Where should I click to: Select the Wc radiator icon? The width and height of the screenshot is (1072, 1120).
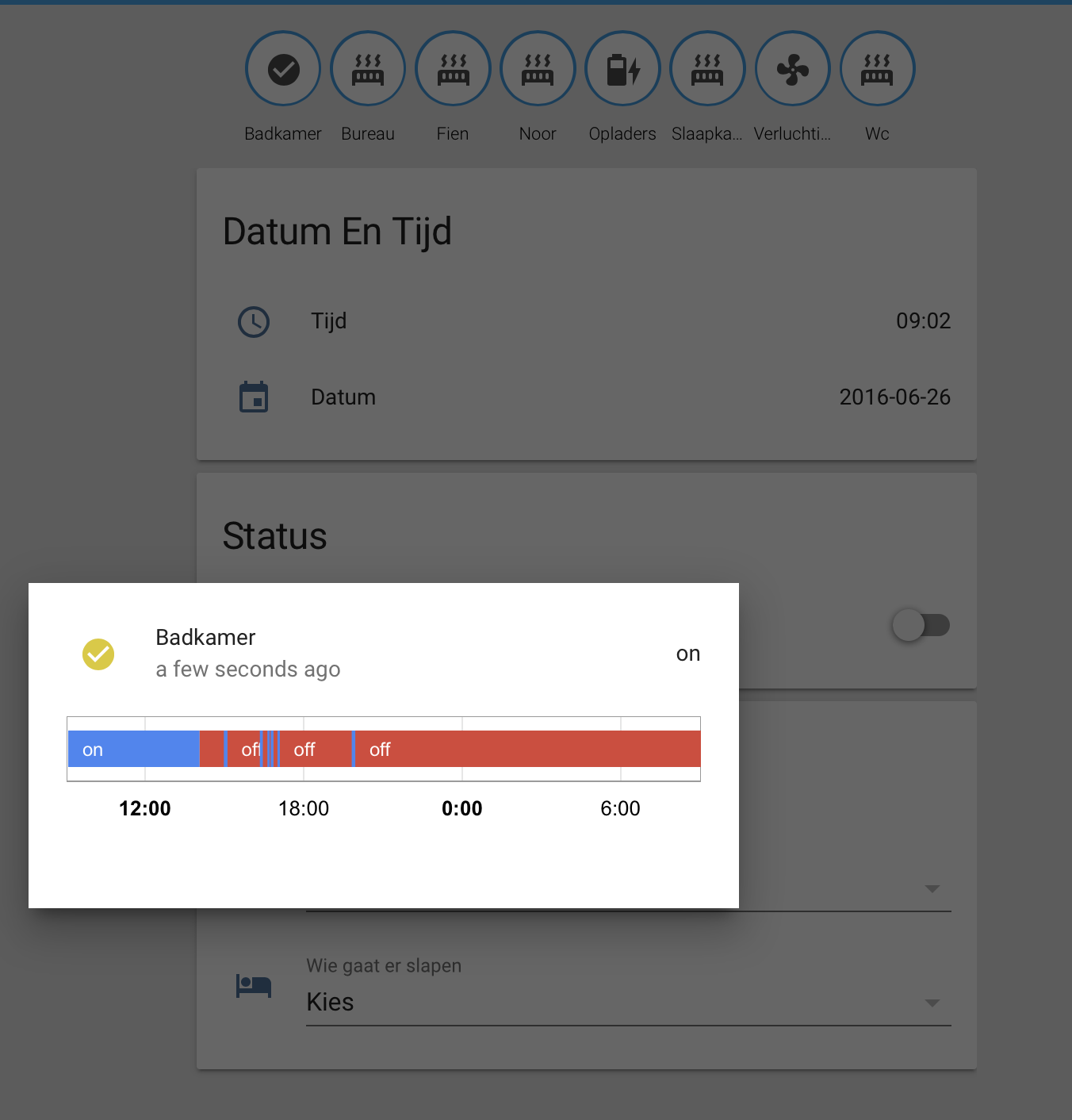click(877, 69)
